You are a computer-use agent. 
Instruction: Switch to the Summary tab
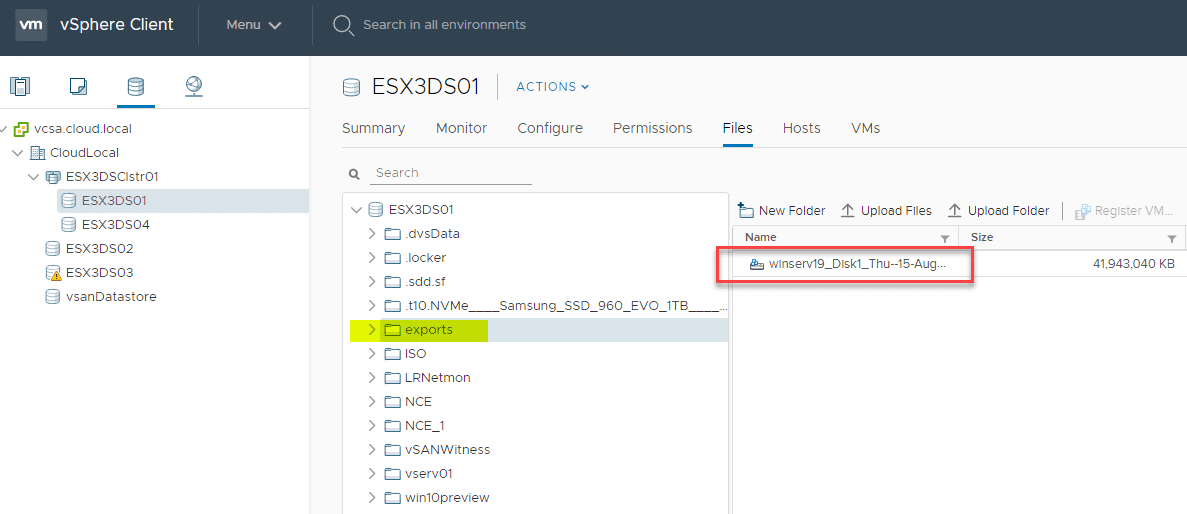click(373, 129)
